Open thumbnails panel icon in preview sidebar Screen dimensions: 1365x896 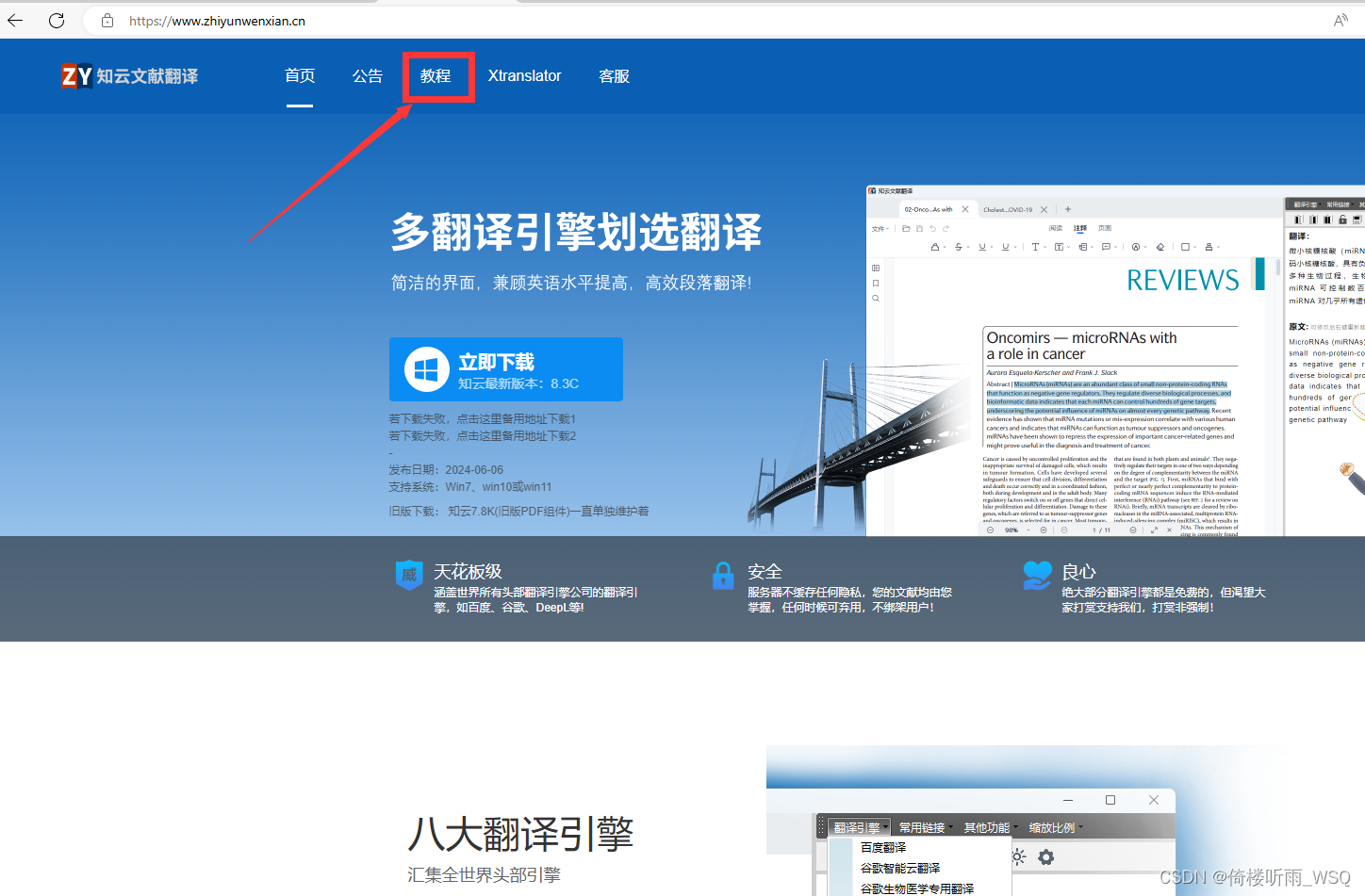coord(876,268)
